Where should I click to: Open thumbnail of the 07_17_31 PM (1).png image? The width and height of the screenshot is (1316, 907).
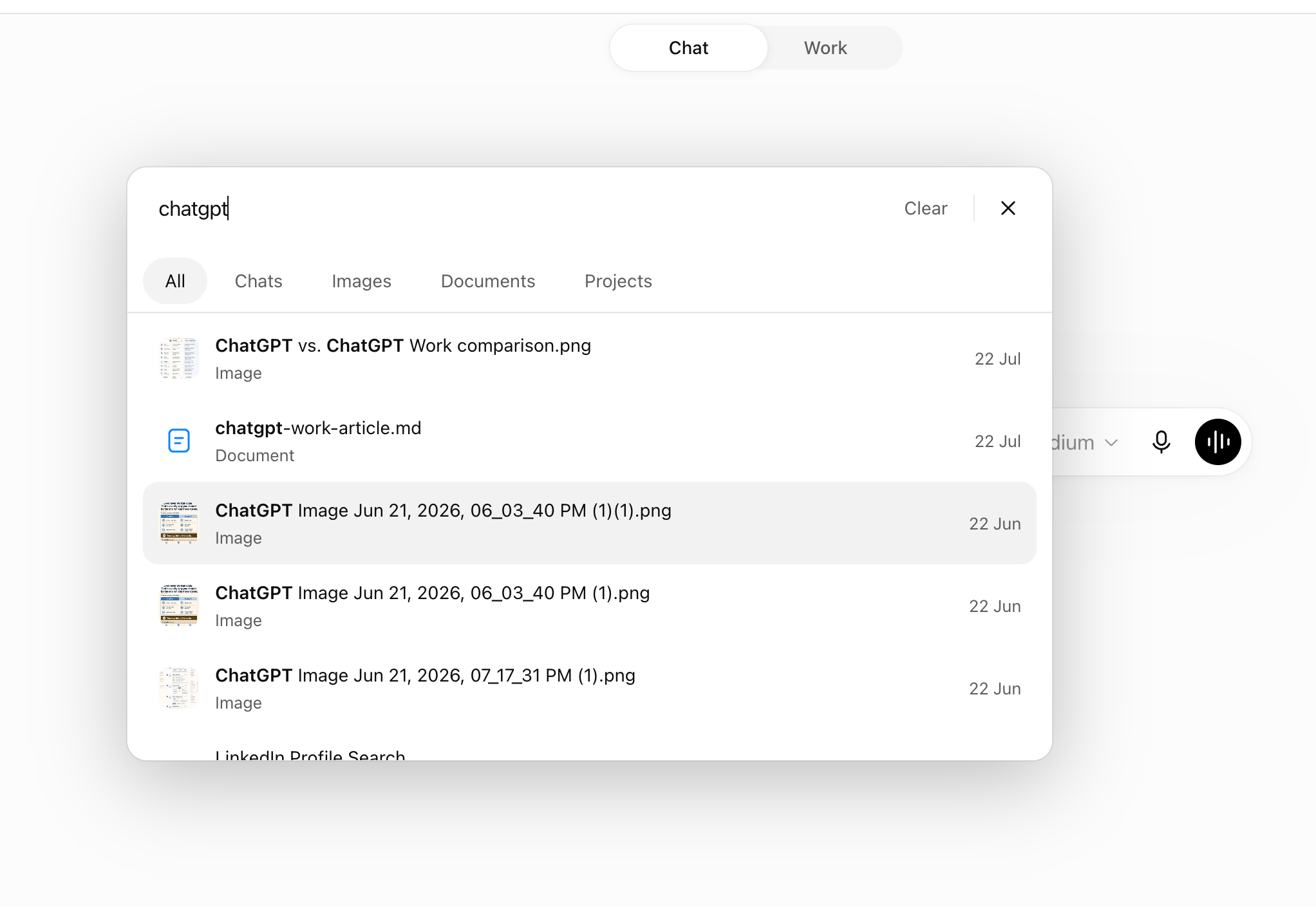tap(179, 688)
